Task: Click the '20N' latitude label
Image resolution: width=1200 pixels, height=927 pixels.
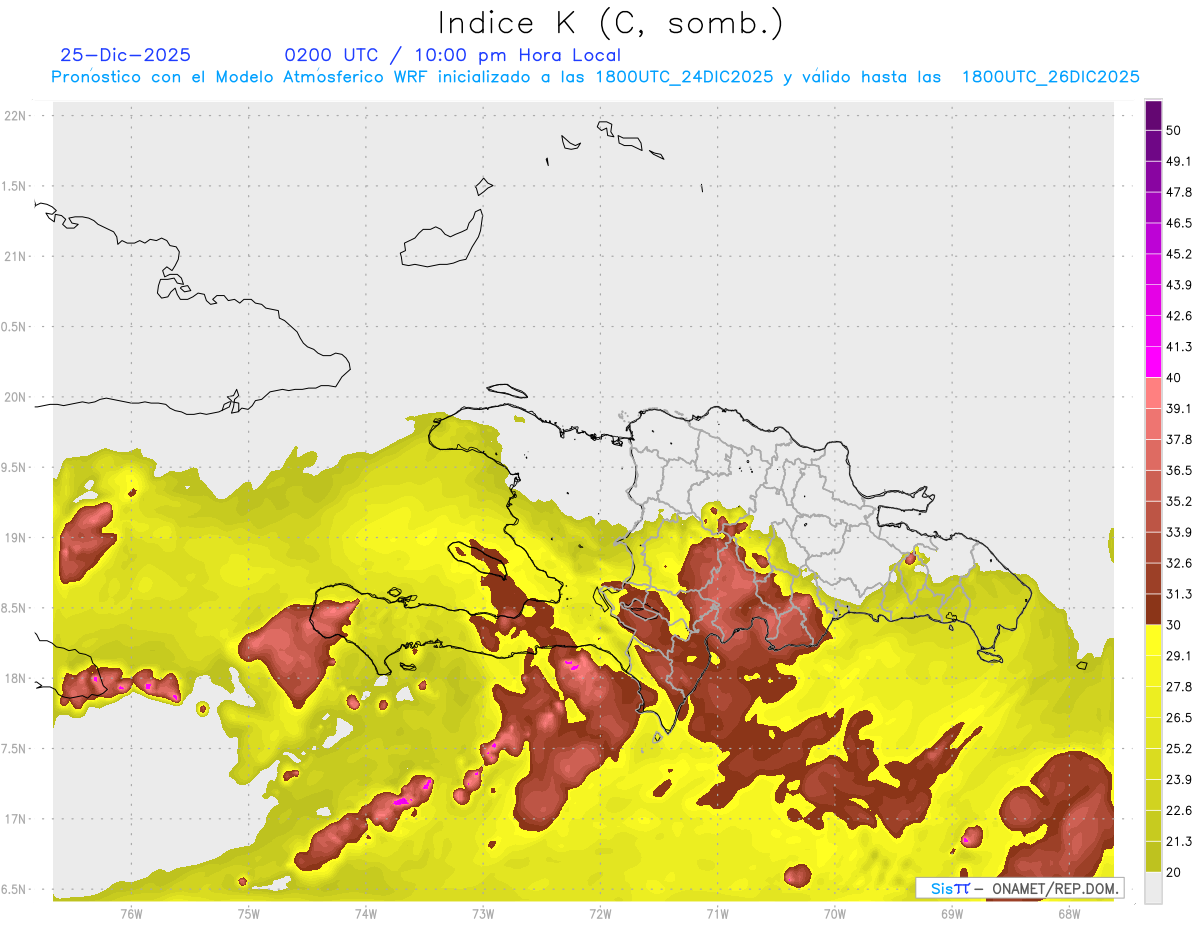Action: coord(15,397)
